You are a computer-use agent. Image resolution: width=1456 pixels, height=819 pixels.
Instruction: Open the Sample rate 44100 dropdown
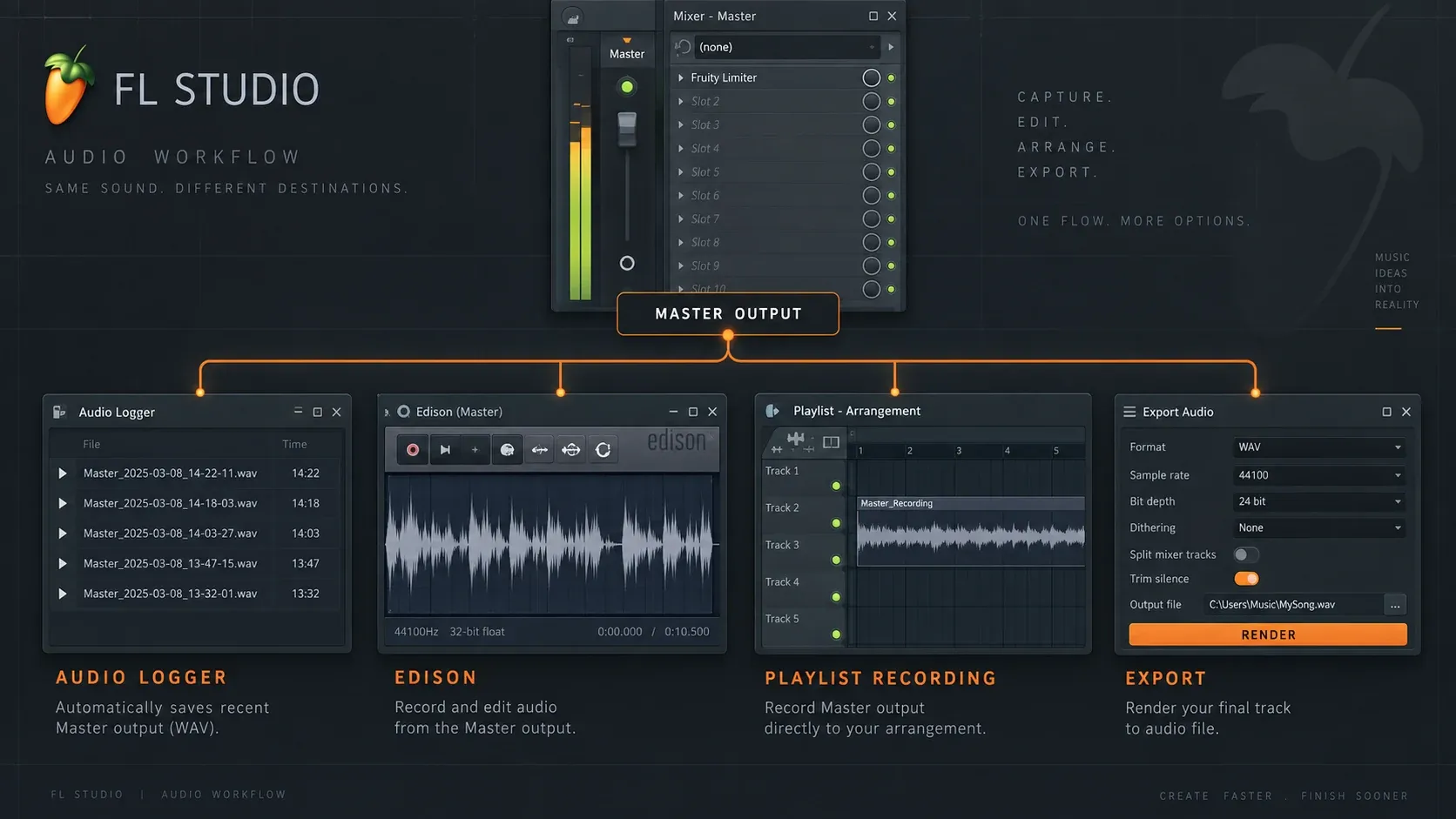pyautogui.click(x=1319, y=475)
